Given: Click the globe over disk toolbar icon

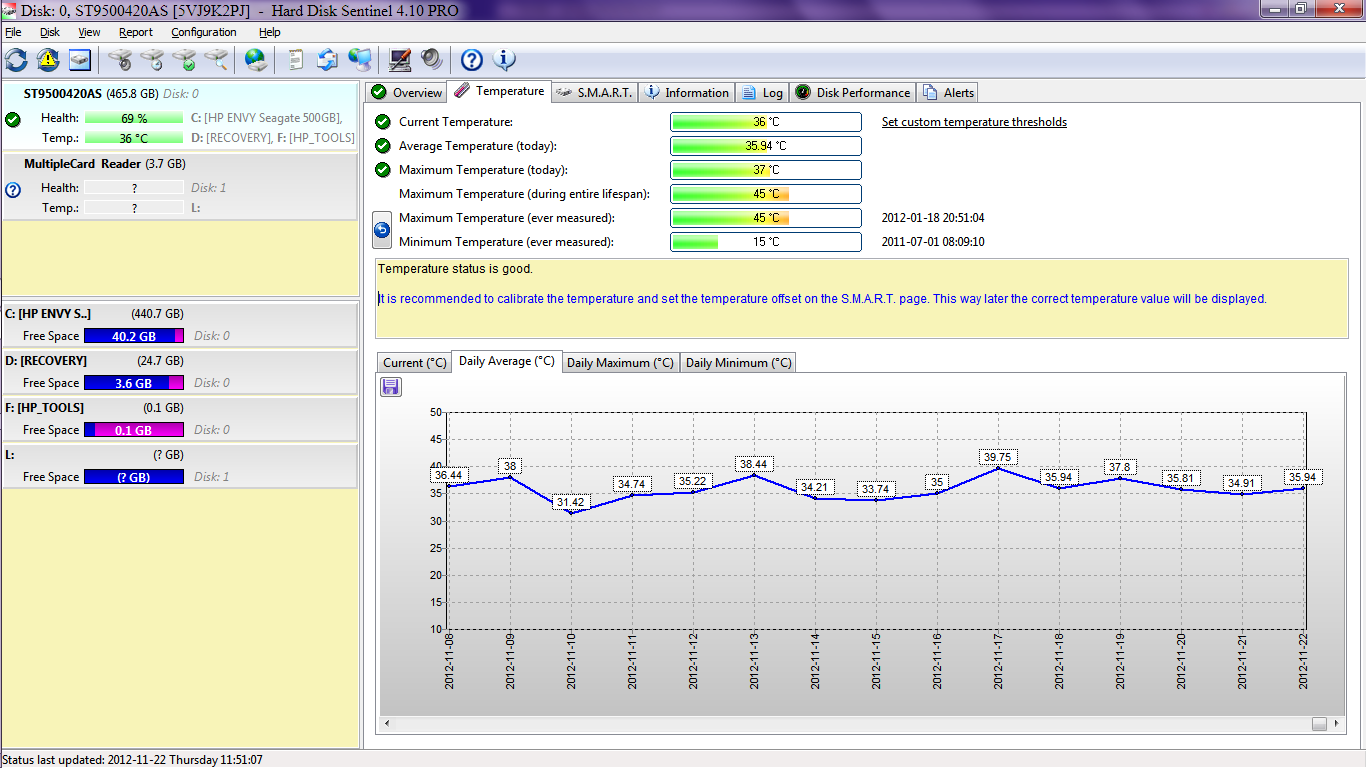Looking at the screenshot, I should [257, 59].
